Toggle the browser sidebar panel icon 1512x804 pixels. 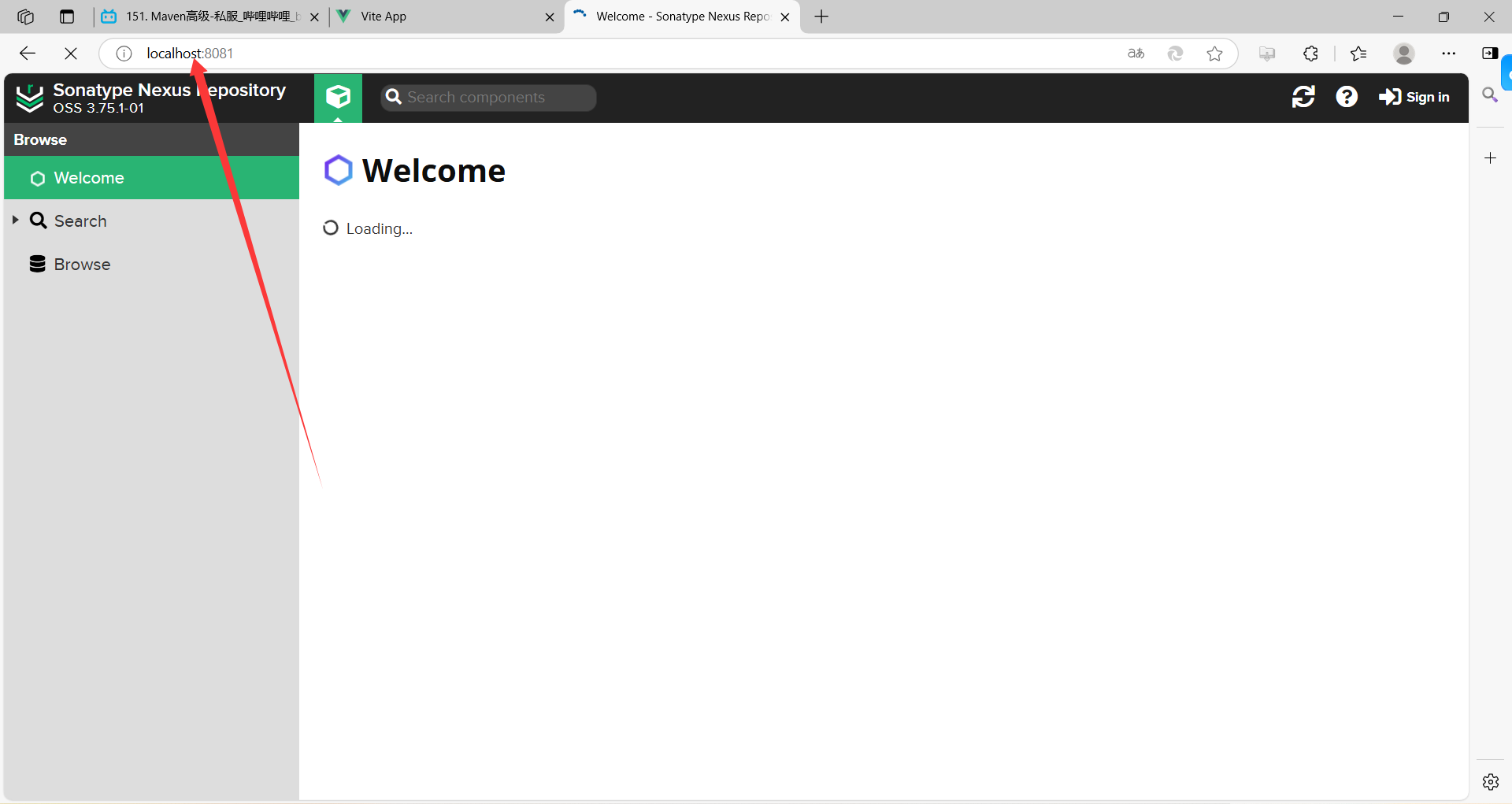pos(1490,54)
